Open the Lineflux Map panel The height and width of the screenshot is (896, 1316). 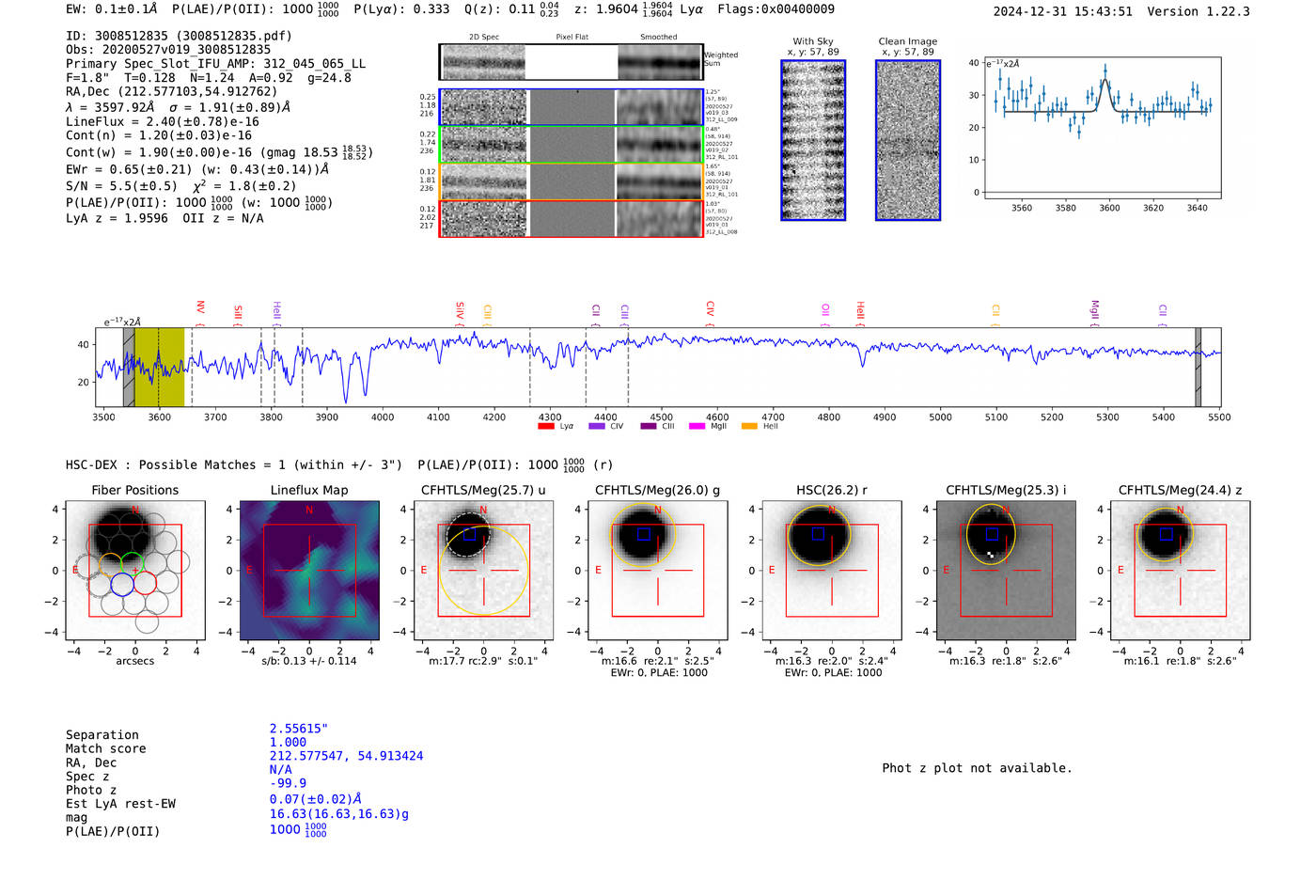[x=308, y=570]
